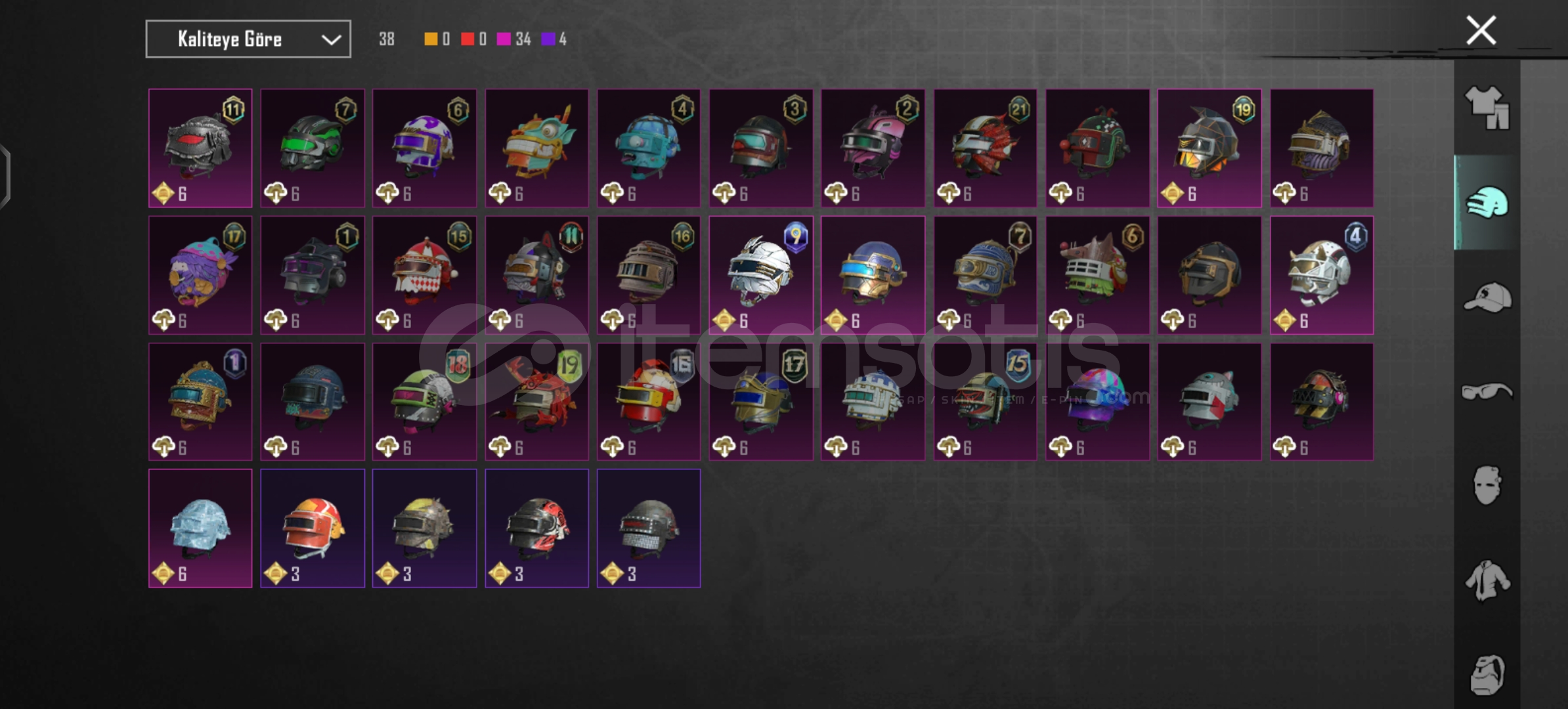Screen dimensions: 1568x709
Task: Open the backpack category icon
Action: pos(1487,674)
